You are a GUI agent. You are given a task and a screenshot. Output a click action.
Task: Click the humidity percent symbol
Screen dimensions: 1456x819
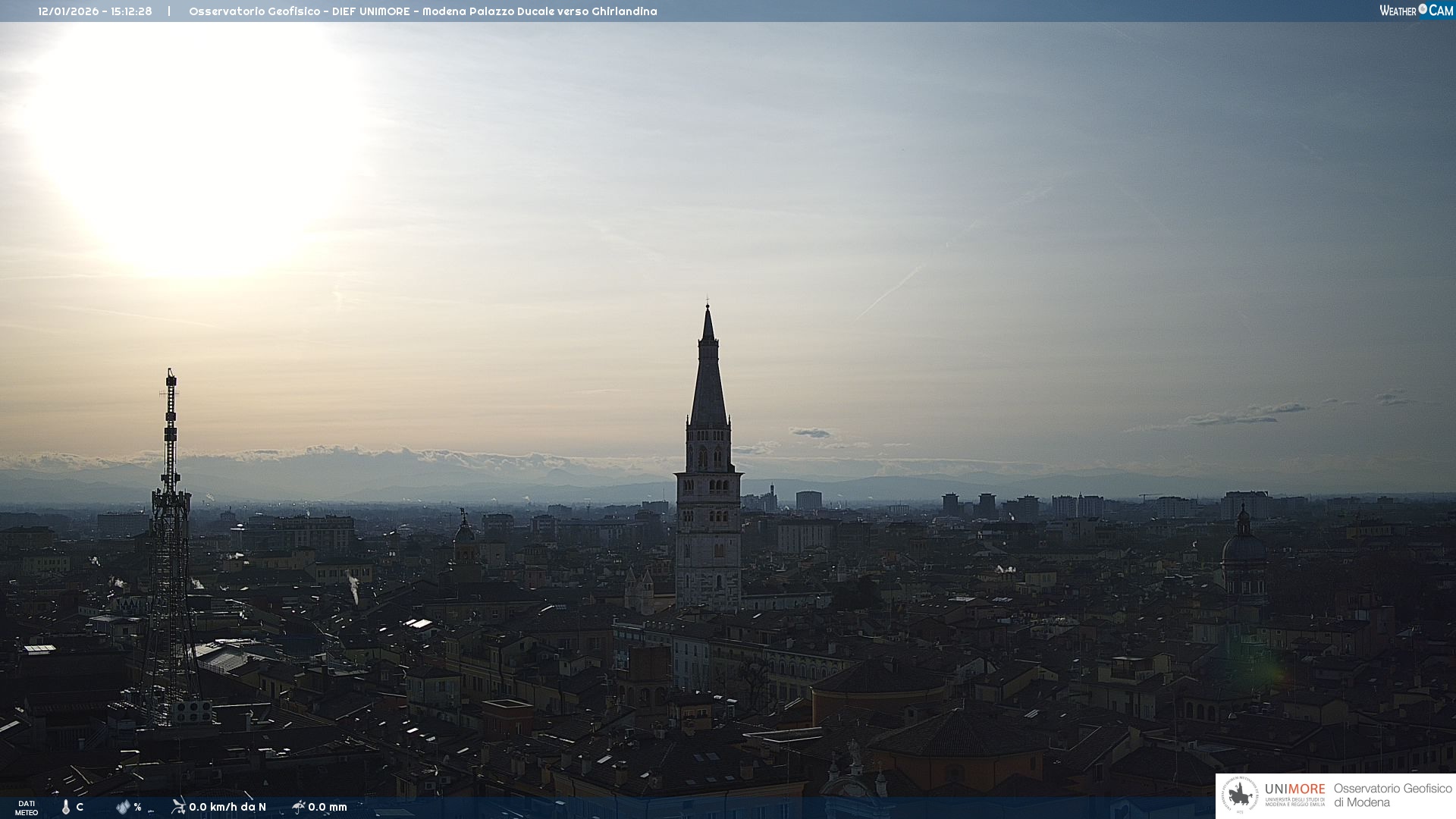(138, 807)
